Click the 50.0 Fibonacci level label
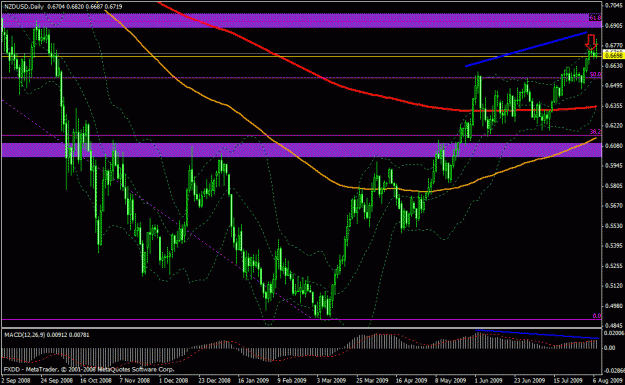 pyautogui.click(x=596, y=75)
